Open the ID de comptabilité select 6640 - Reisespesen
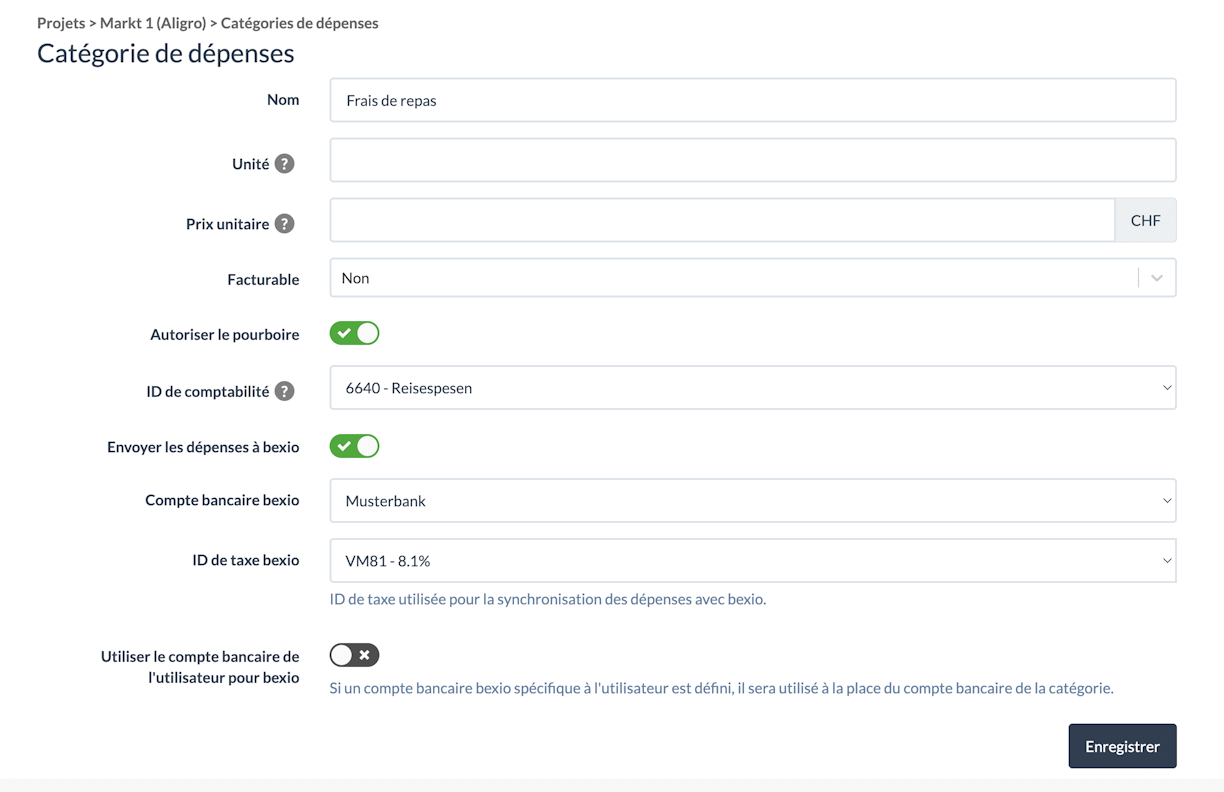 [x=753, y=388]
